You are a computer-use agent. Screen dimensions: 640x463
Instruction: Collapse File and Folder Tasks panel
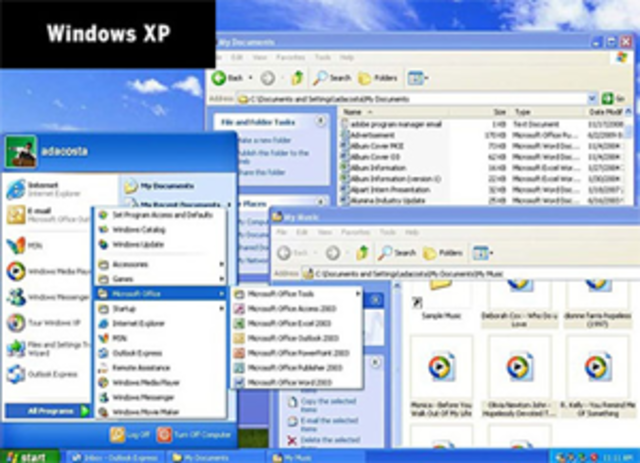click(321, 121)
